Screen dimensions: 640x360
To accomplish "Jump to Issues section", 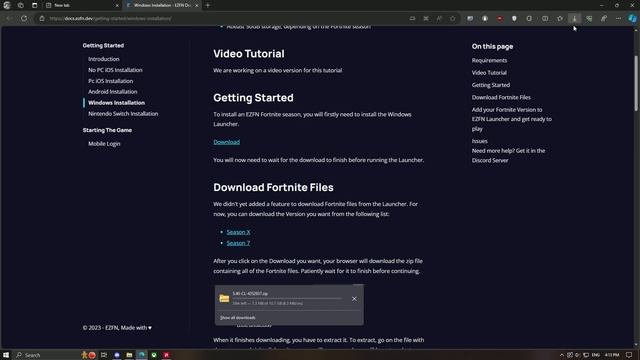I will pyautogui.click(x=480, y=141).
